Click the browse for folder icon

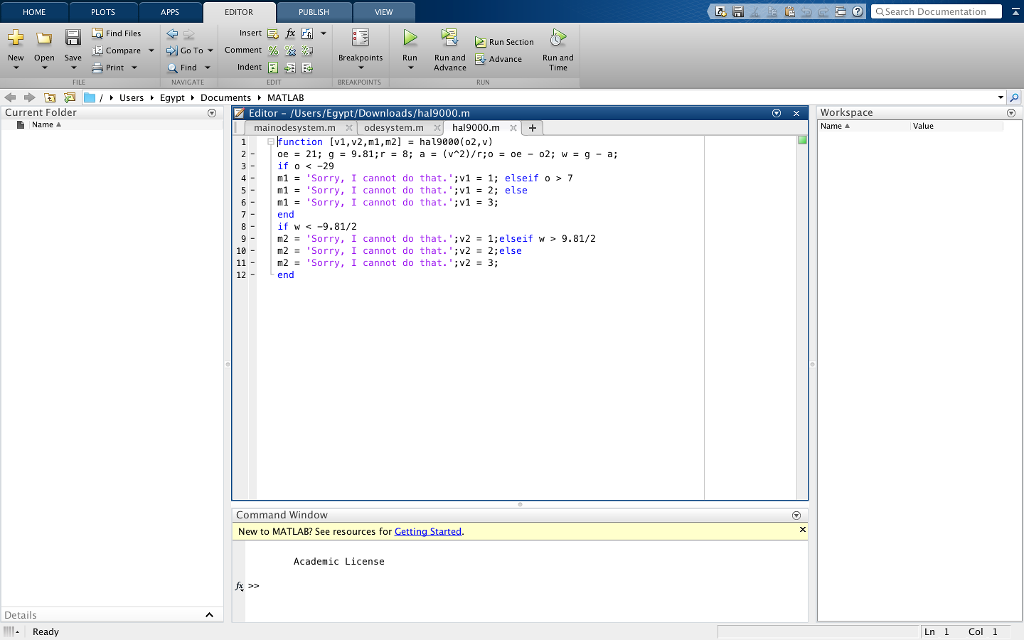pyautogui.click(x=69, y=97)
